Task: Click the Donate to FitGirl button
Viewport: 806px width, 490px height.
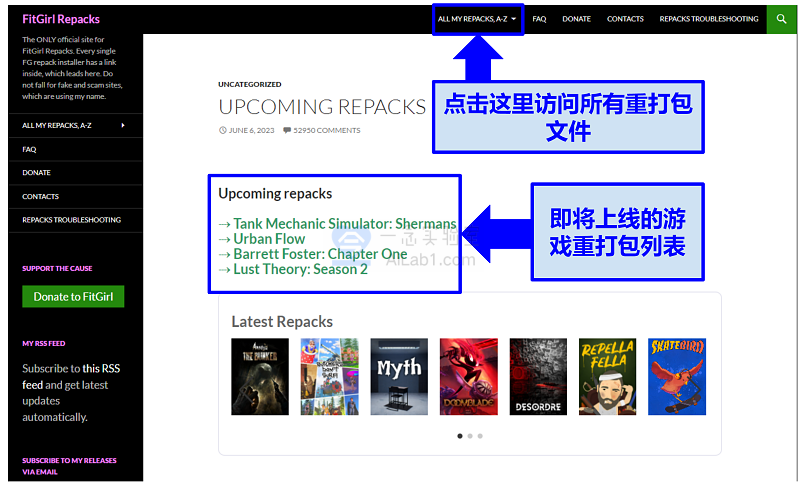Action: 73,297
